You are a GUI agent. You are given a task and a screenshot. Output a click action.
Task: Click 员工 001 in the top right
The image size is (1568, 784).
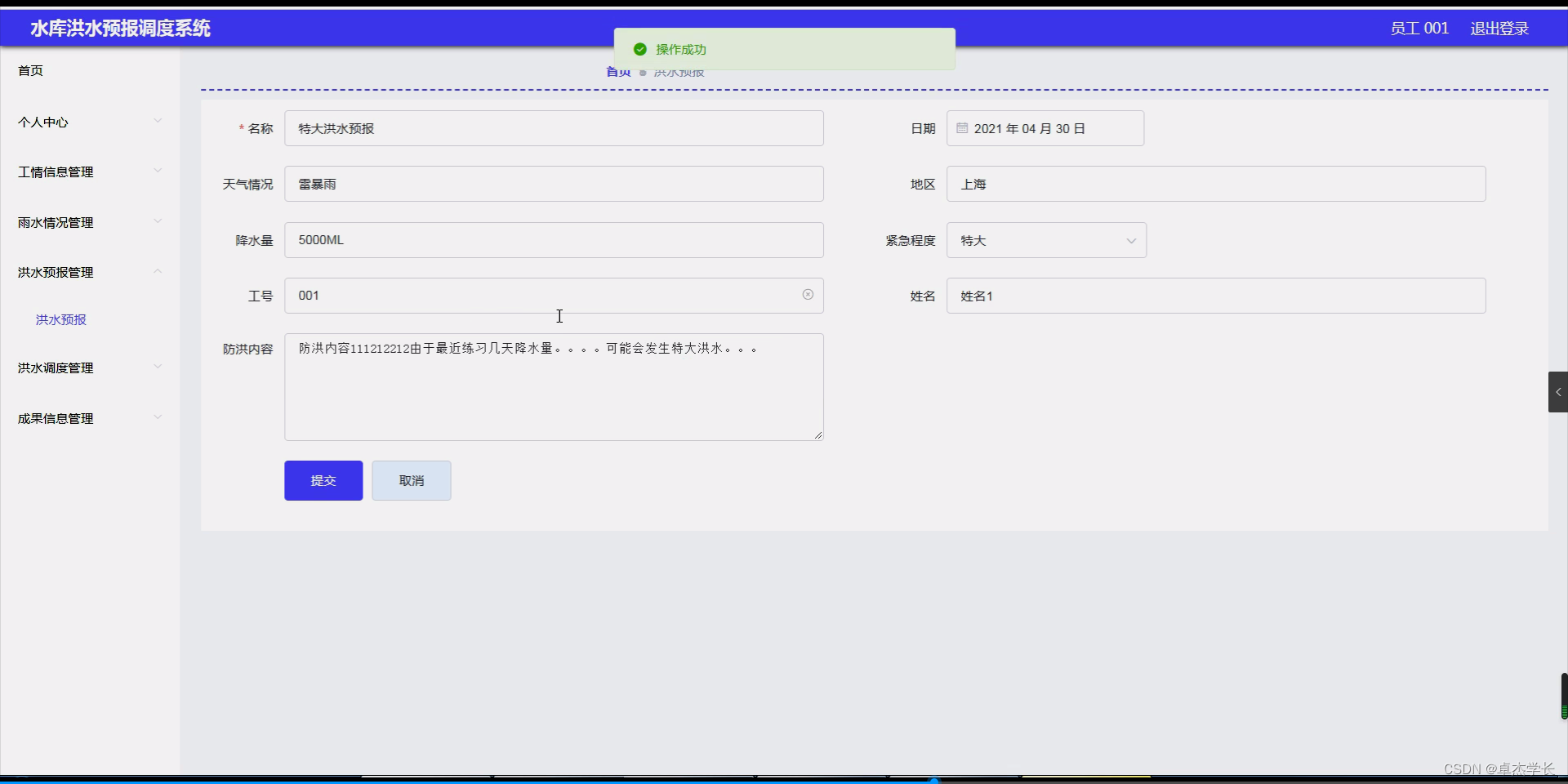pyautogui.click(x=1419, y=28)
